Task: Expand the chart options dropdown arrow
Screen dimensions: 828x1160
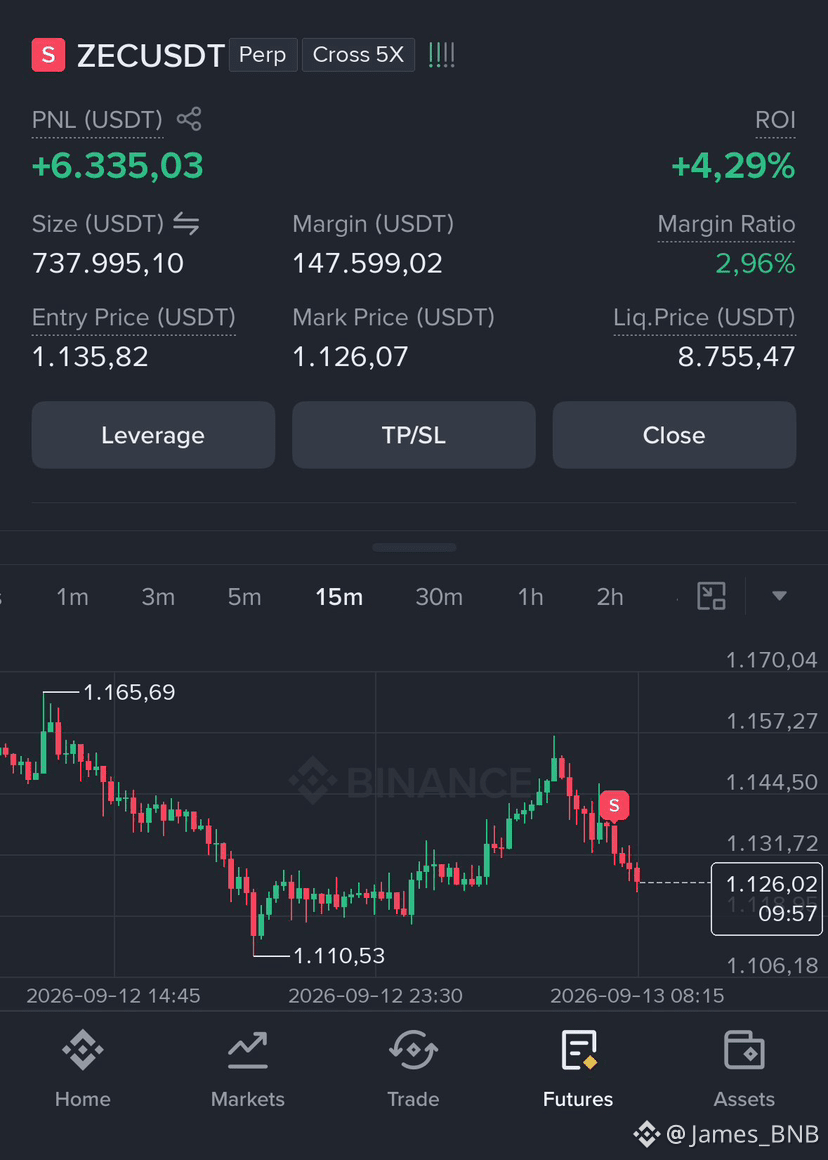Action: pos(779,596)
